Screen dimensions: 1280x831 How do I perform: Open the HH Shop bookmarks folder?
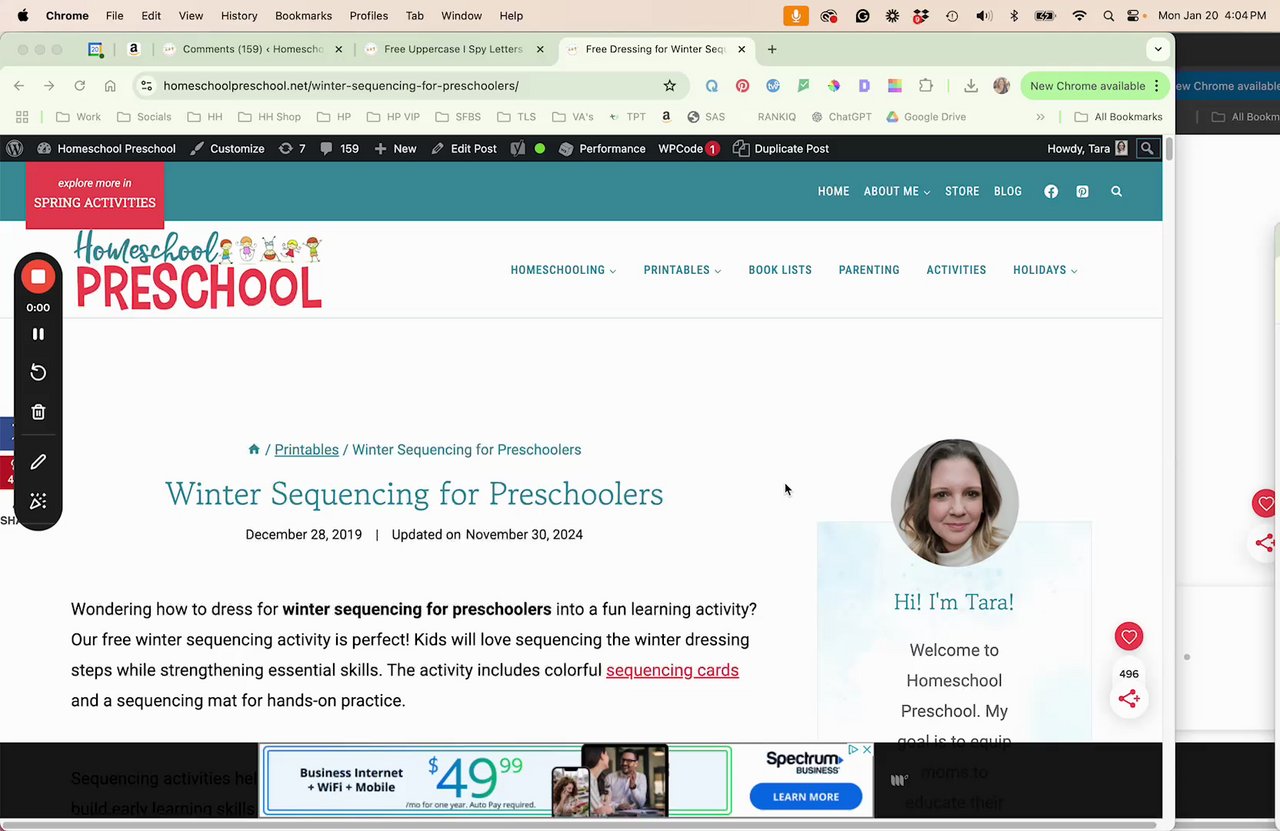269,117
